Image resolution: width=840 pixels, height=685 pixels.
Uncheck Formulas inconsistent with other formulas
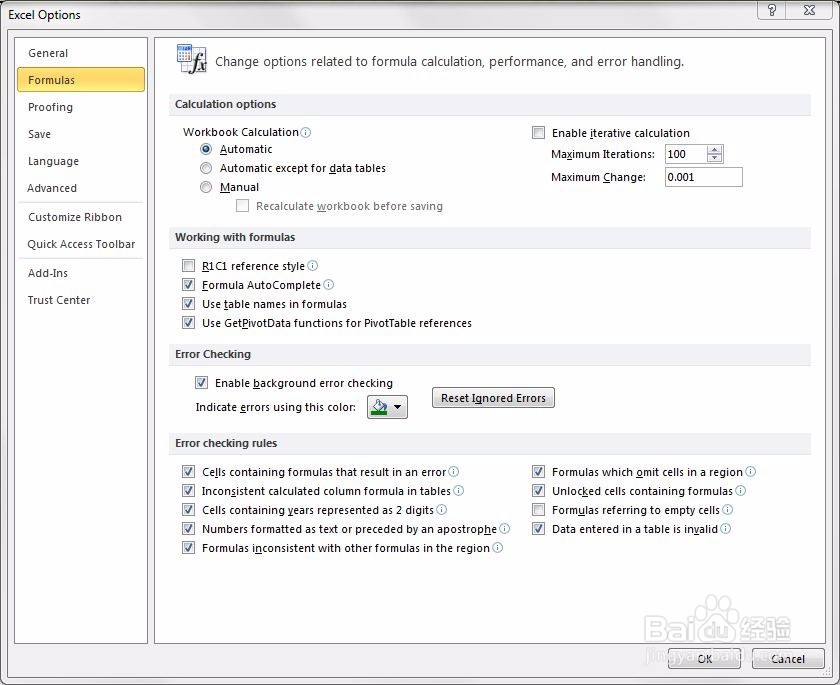pos(189,548)
